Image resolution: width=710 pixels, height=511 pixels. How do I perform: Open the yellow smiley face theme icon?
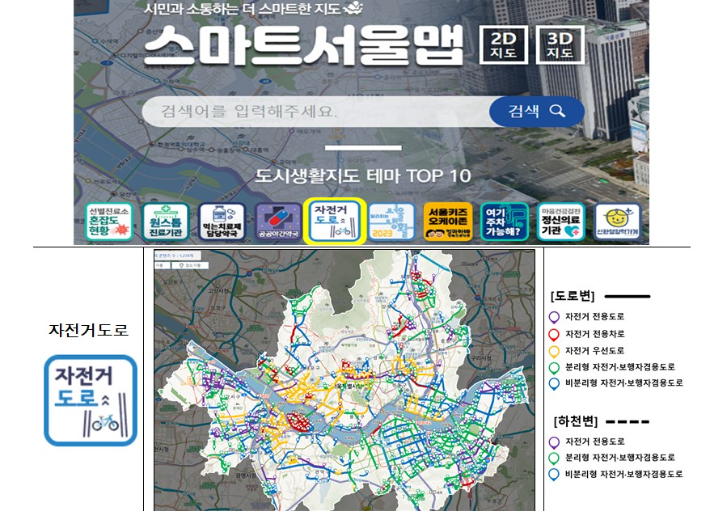click(617, 221)
